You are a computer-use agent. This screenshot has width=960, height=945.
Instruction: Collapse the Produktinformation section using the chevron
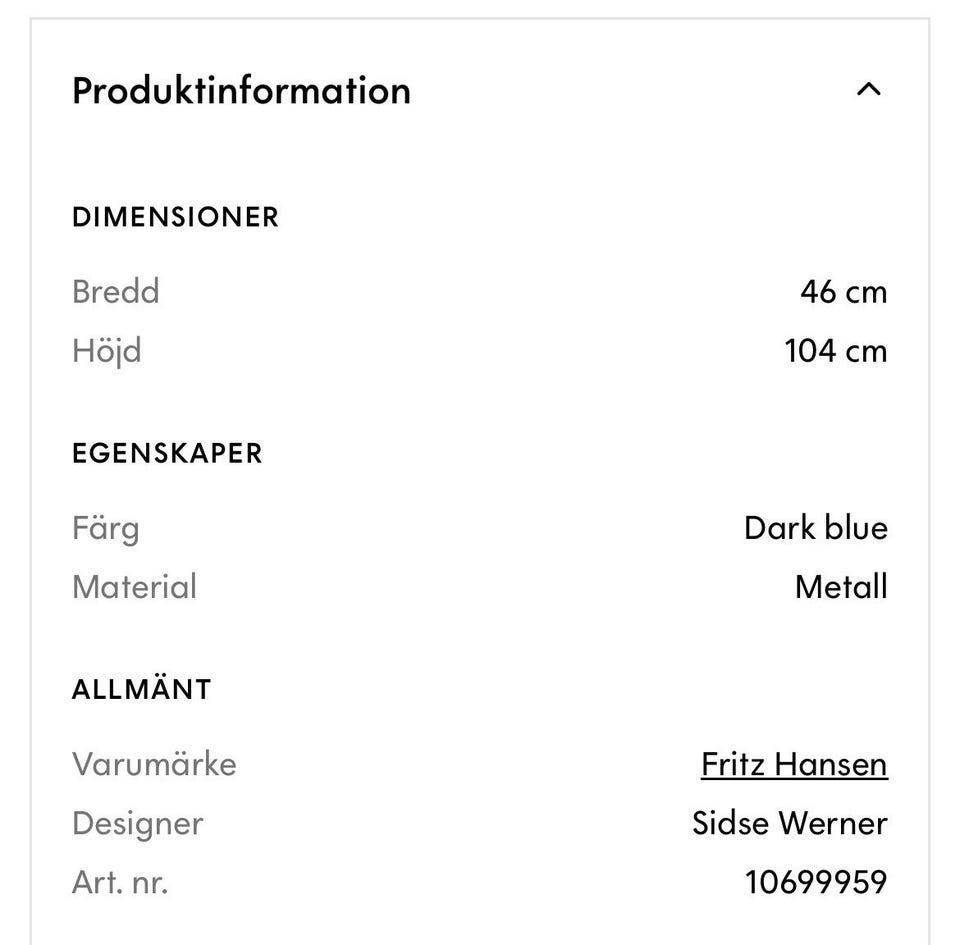pos(869,90)
